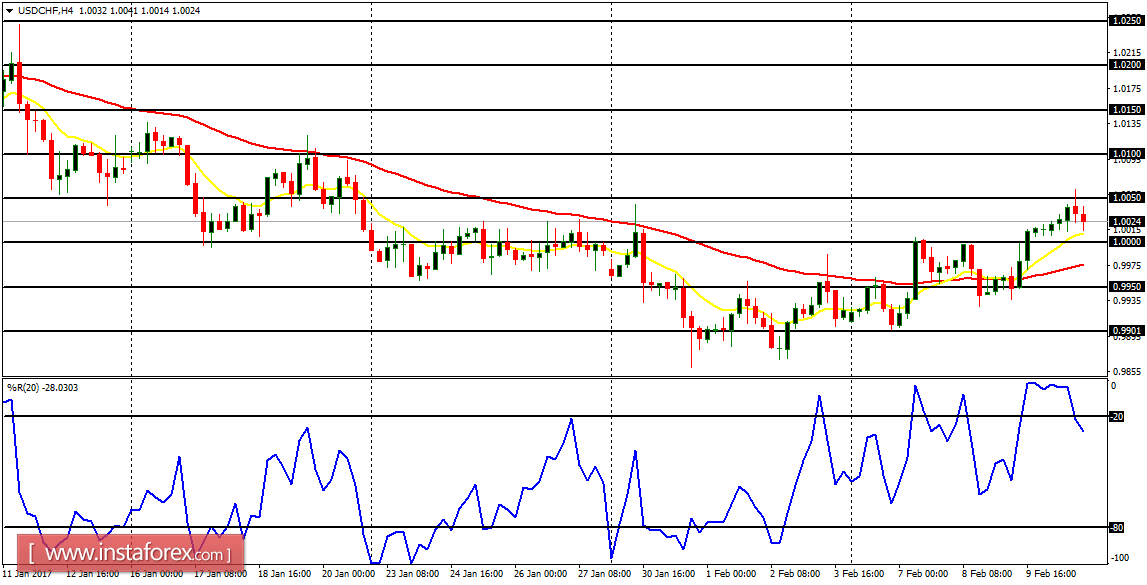The height and width of the screenshot is (585, 1147).
Task: Click the 1.0032 open value in header
Action: pos(94,11)
